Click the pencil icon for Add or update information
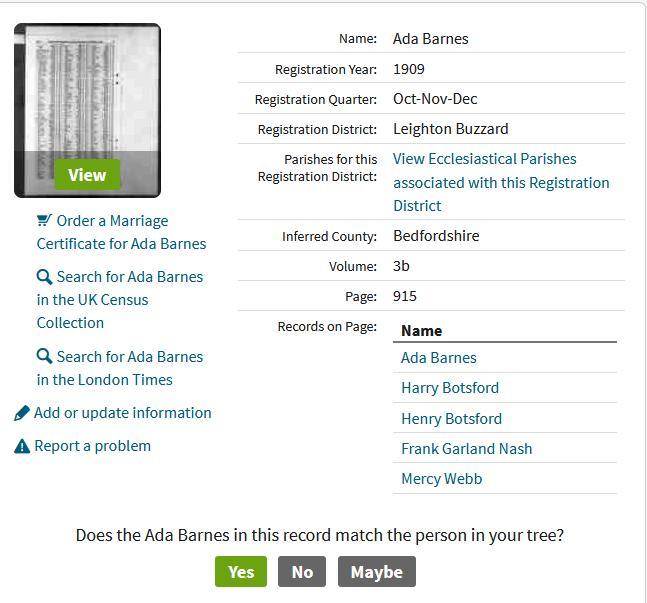Image resolution: width=647 pixels, height=603 pixels. coord(22,413)
